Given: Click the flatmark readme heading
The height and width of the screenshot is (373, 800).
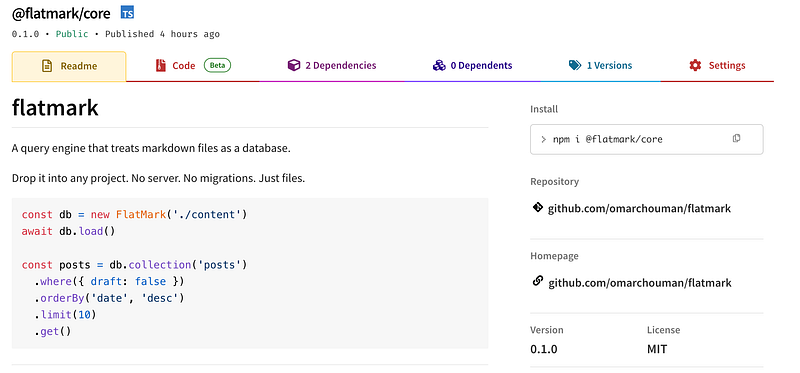Looking at the screenshot, I should point(55,108).
